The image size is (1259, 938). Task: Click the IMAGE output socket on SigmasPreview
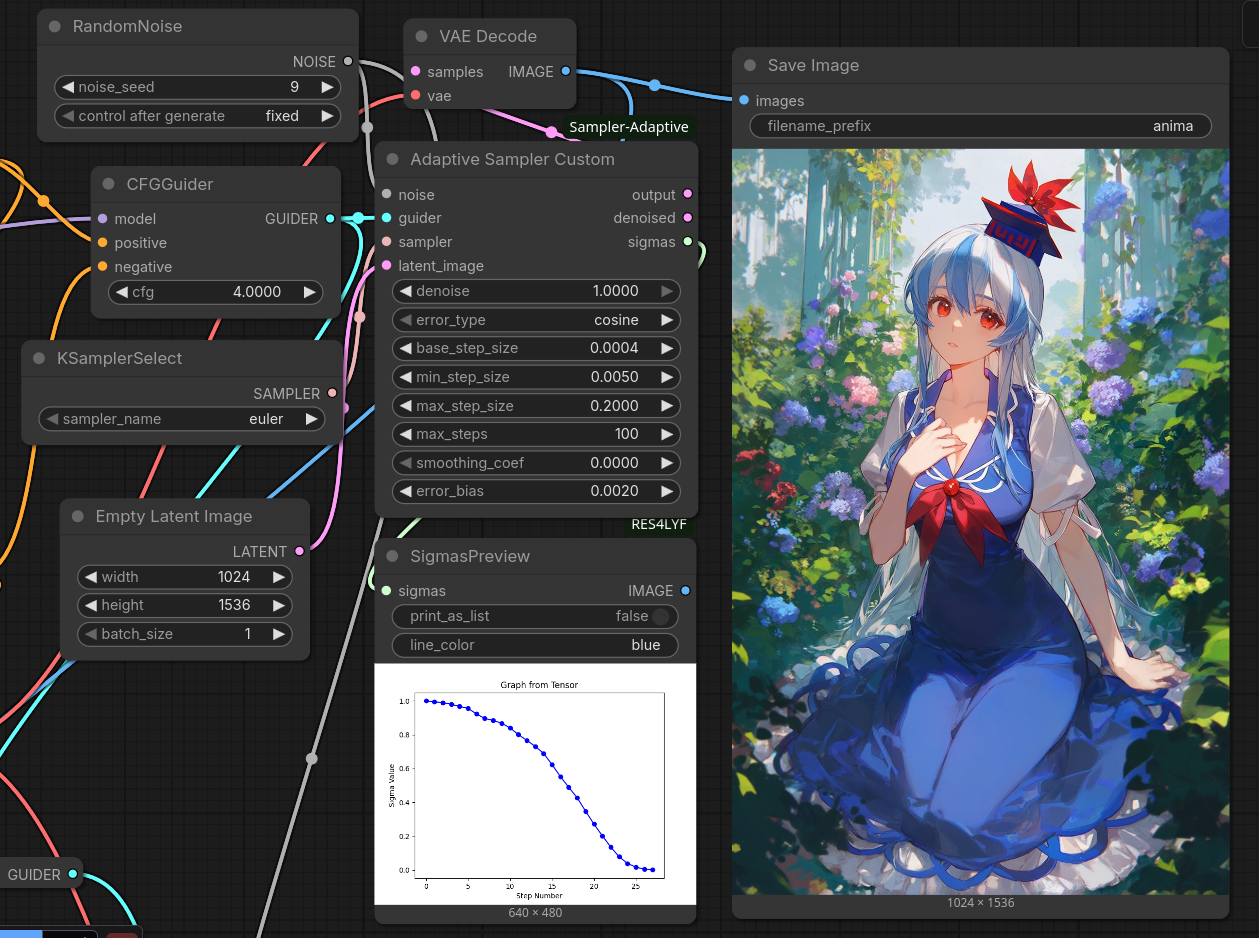click(685, 590)
